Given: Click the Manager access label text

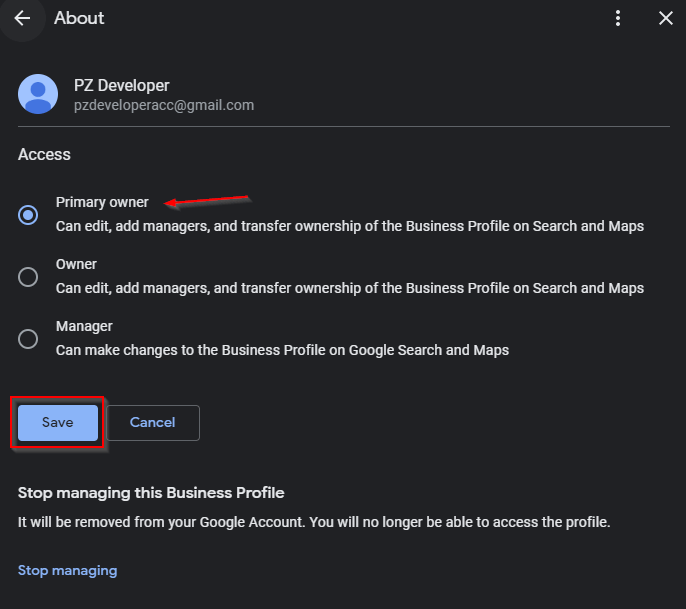Looking at the screenshot, I should (84, 326).
